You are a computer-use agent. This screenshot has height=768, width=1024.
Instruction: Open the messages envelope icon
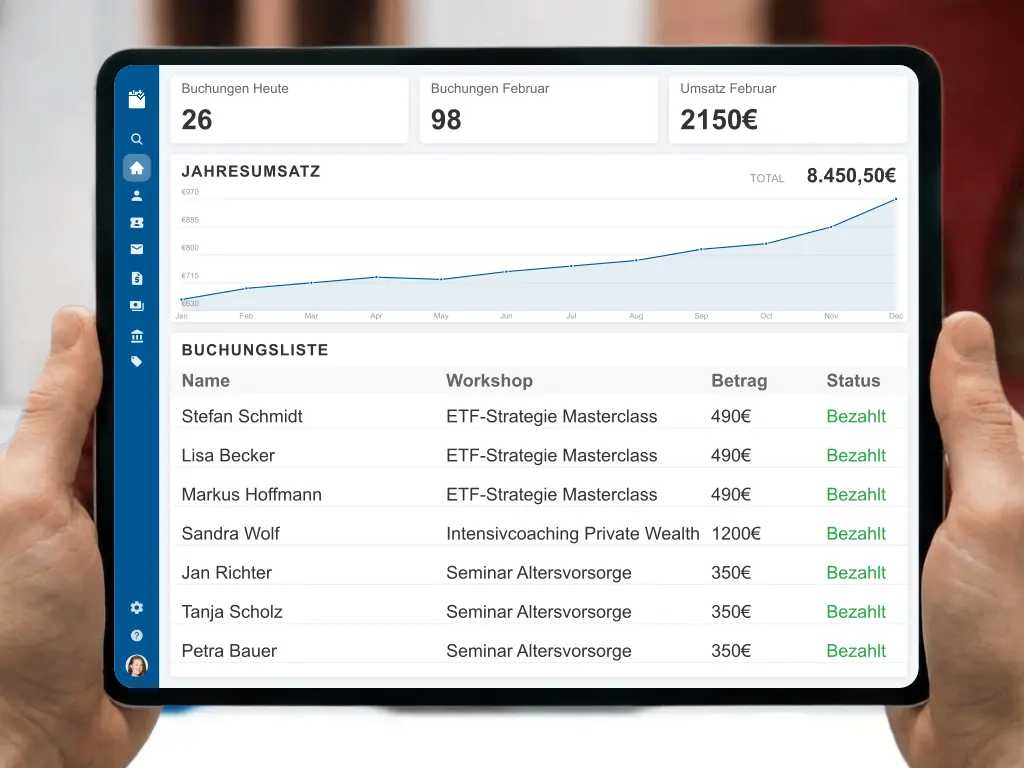pos(137,249)
